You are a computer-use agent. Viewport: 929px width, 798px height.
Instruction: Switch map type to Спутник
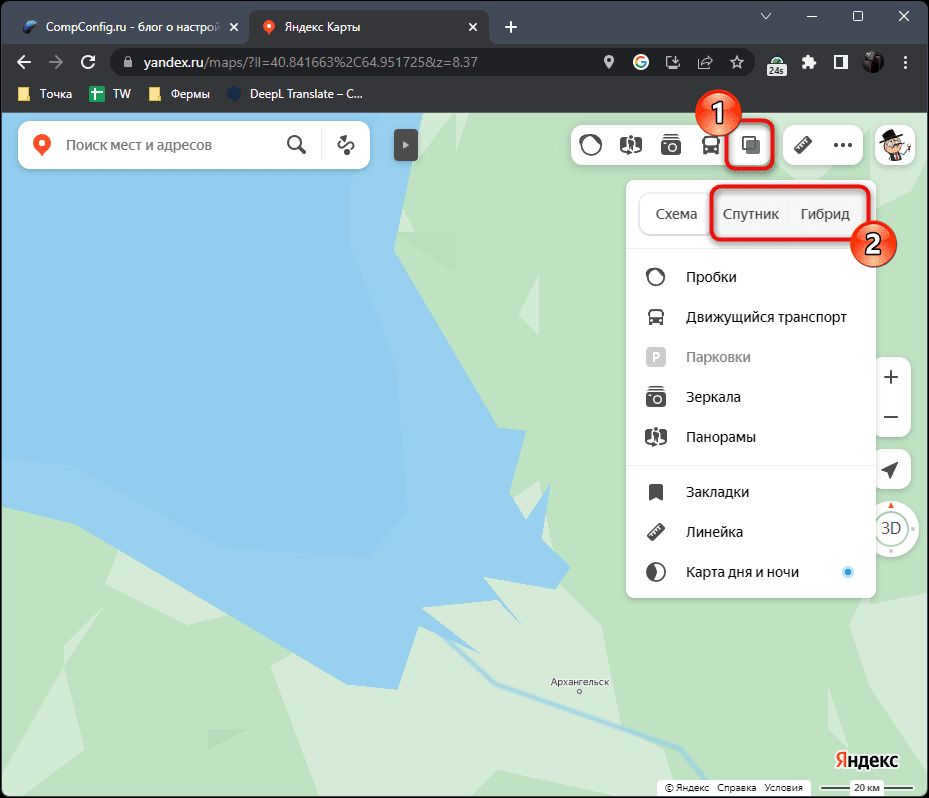coord(751,214)
